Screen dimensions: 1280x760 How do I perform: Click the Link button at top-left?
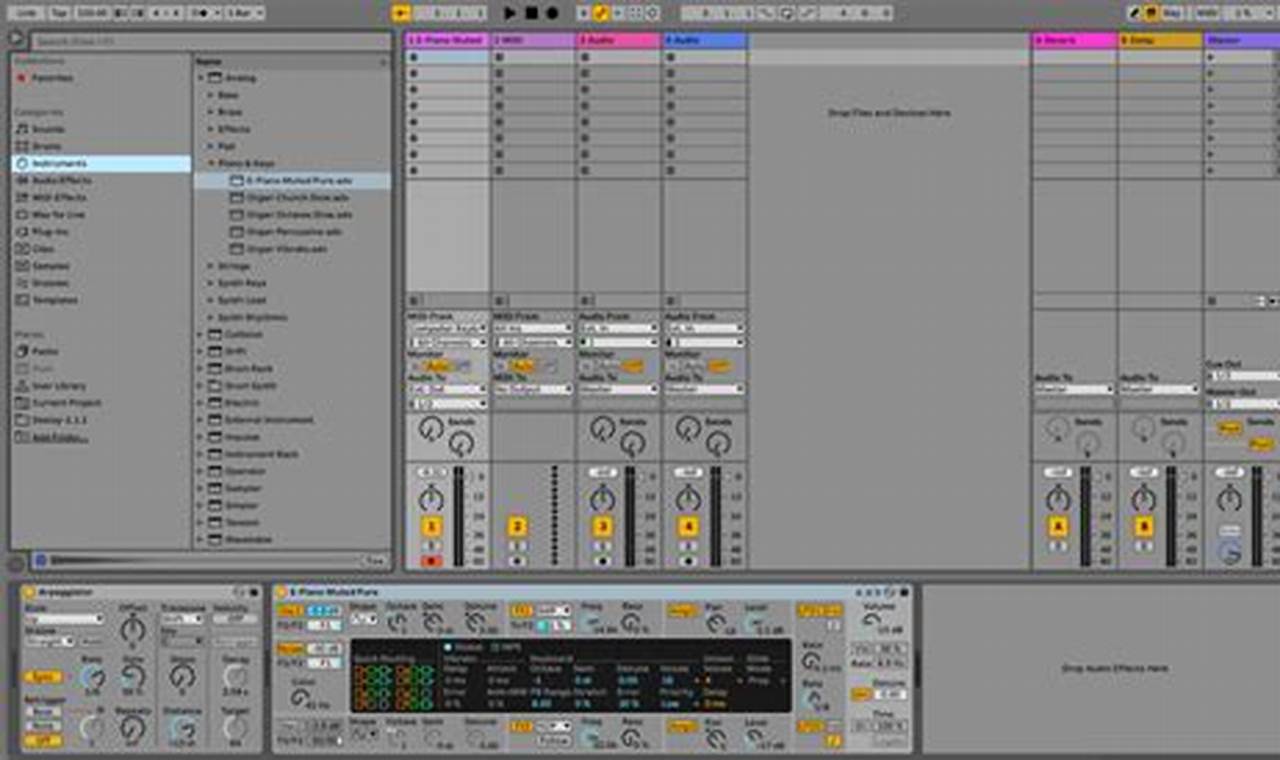(28, 13)
